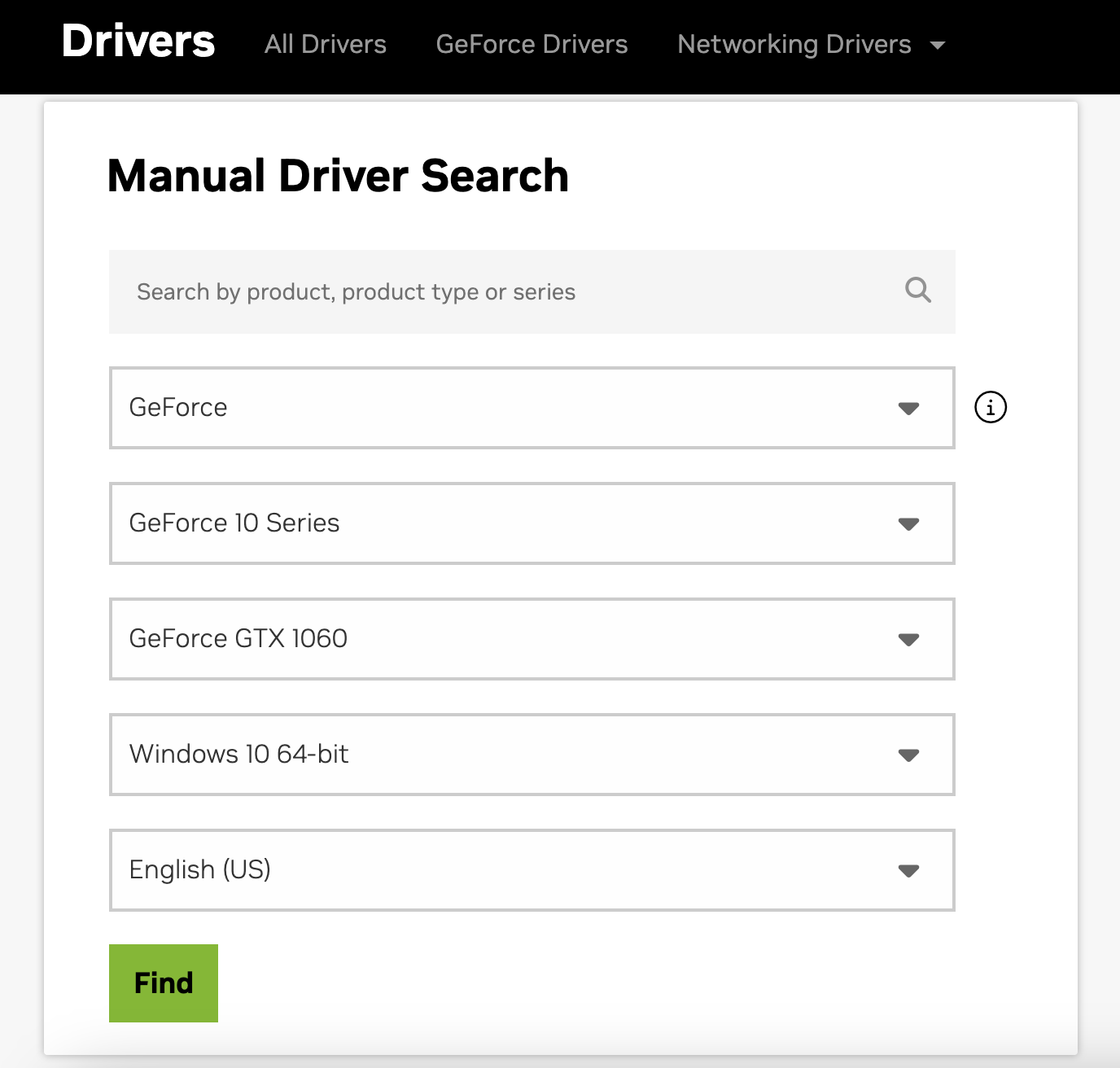1120x1068 pixels.
Task: Click the Manual Driver Search heading
Action: point(338,176)
